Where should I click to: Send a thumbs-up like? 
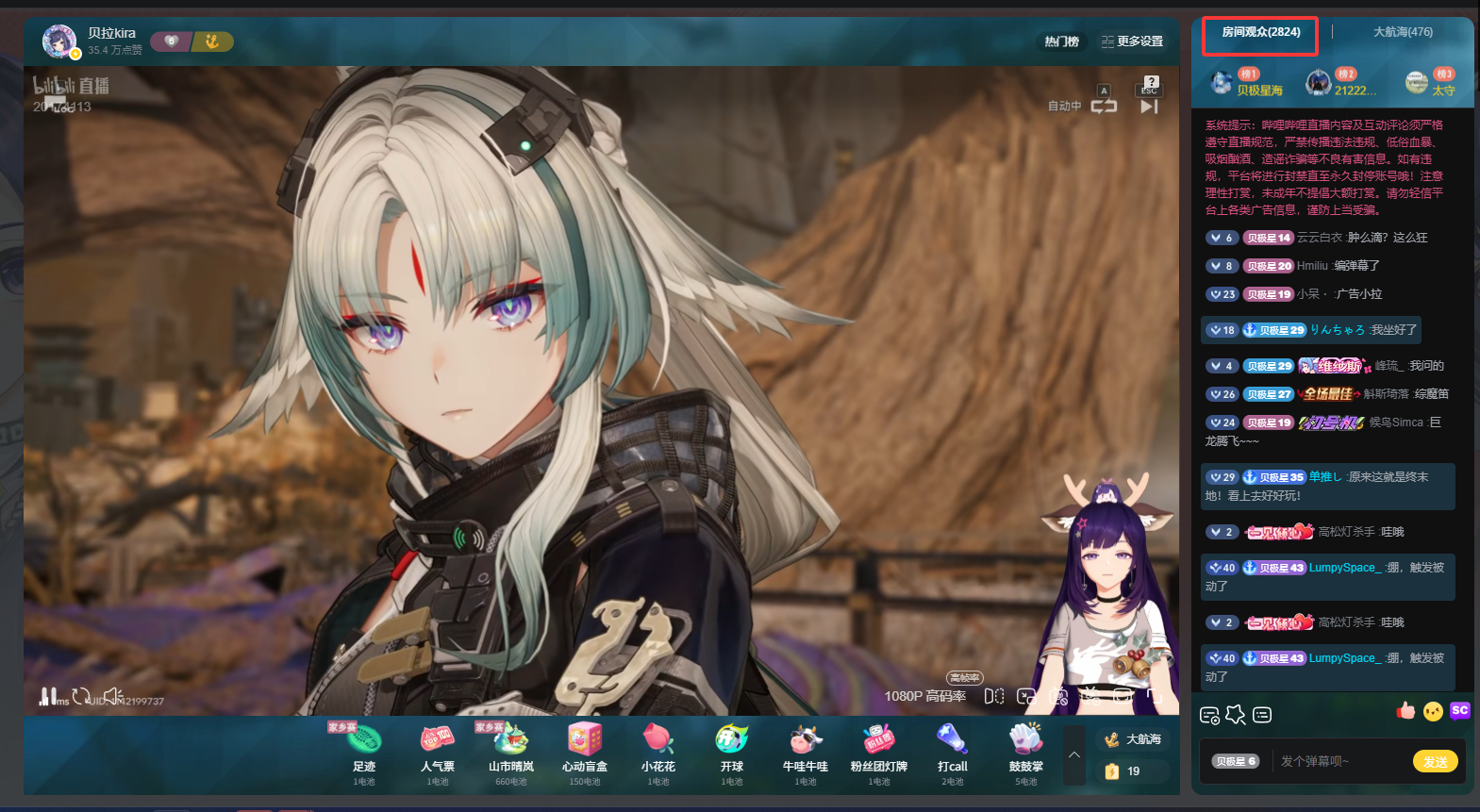point(1406,710)
